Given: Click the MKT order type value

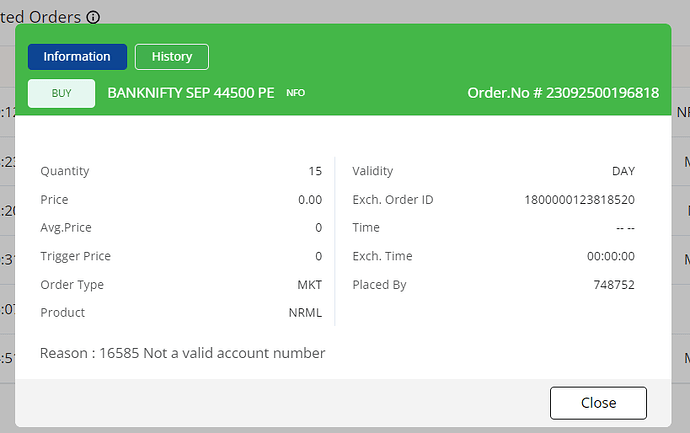Looking at the screenshot, I should (x=310, y=285).
